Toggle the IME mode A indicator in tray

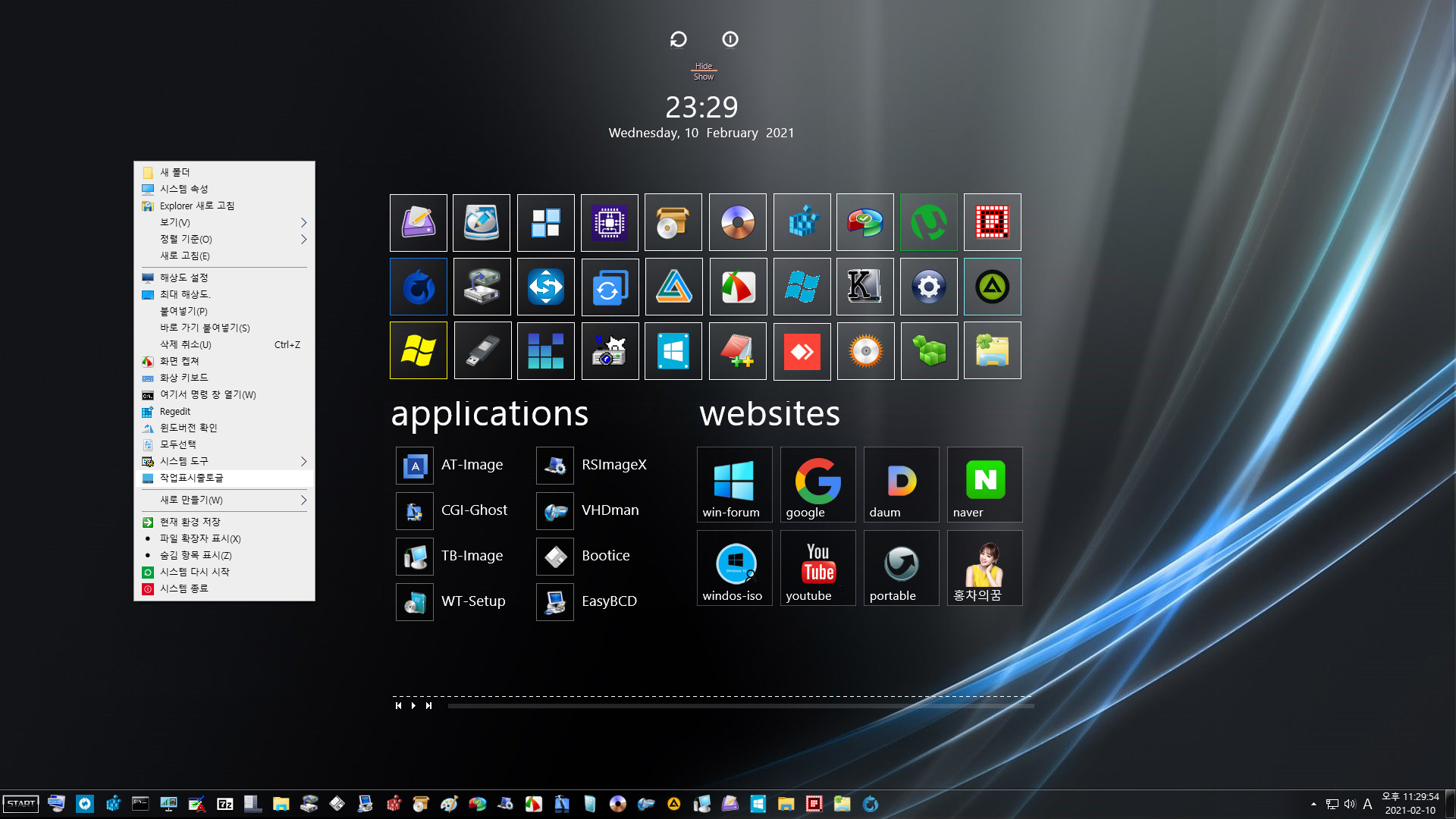[x=1367, y=804]
